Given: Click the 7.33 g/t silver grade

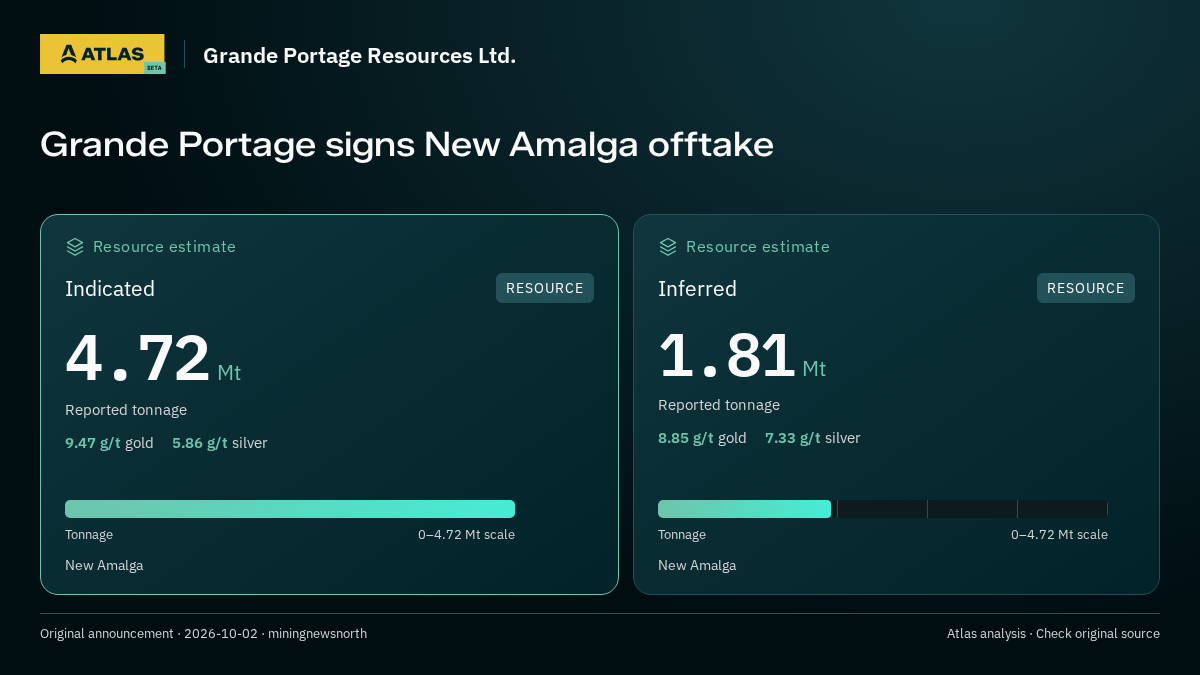Looking at the screenshot, I should pyautogui.click(x=813, y=438).
